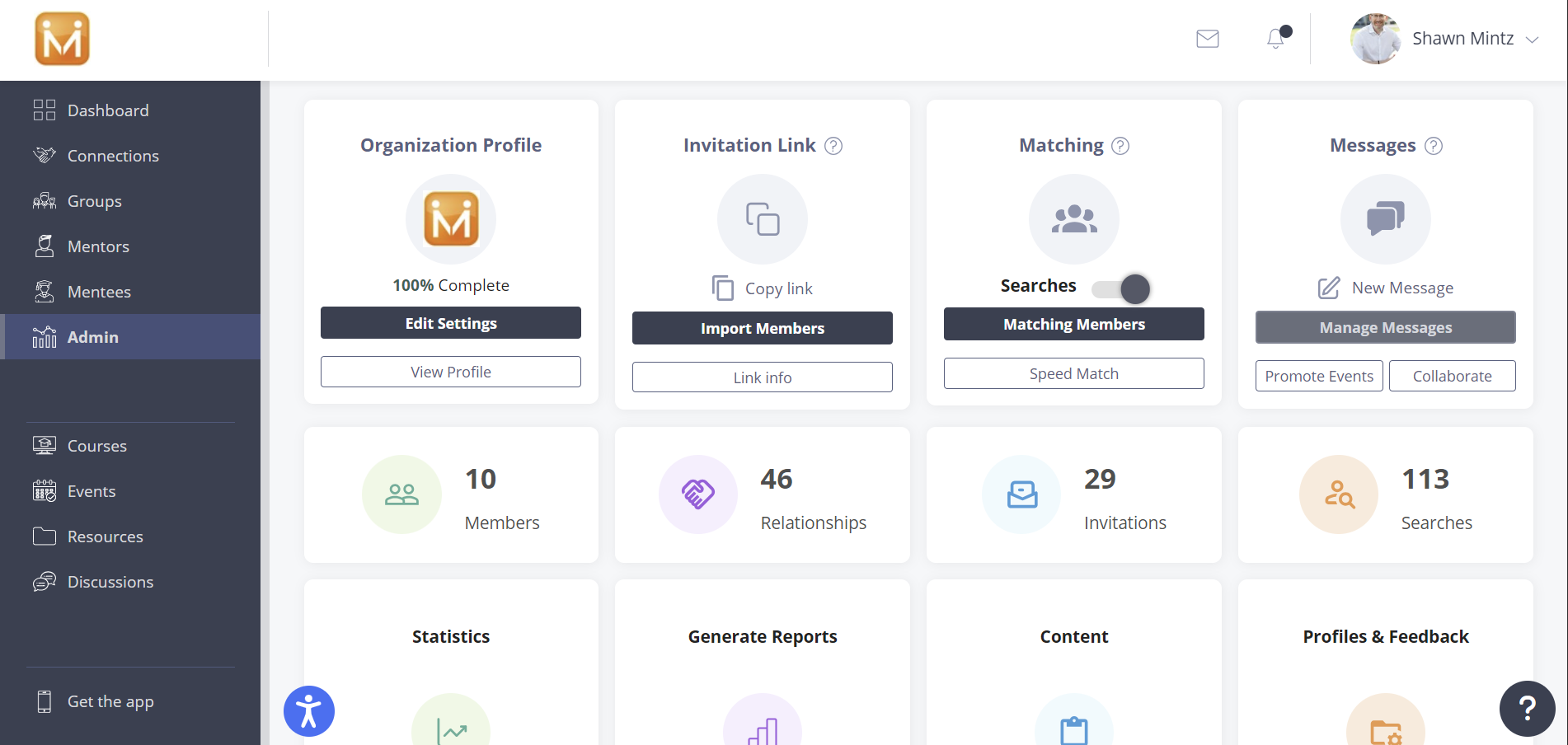Viewport: 1568px width, 745px height.
Task: Open the accessibility widget button
Action: coord(309,711)
